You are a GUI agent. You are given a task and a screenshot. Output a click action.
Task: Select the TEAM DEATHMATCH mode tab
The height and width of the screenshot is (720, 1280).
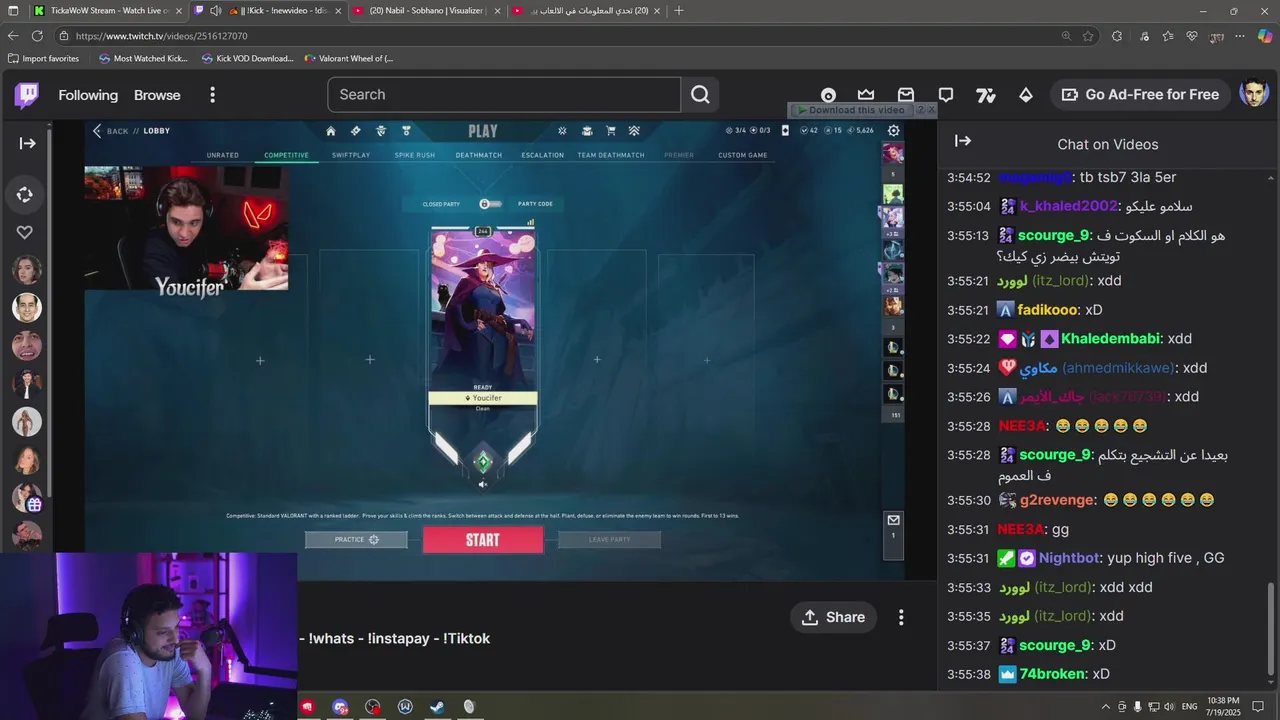tap(611, 155)
